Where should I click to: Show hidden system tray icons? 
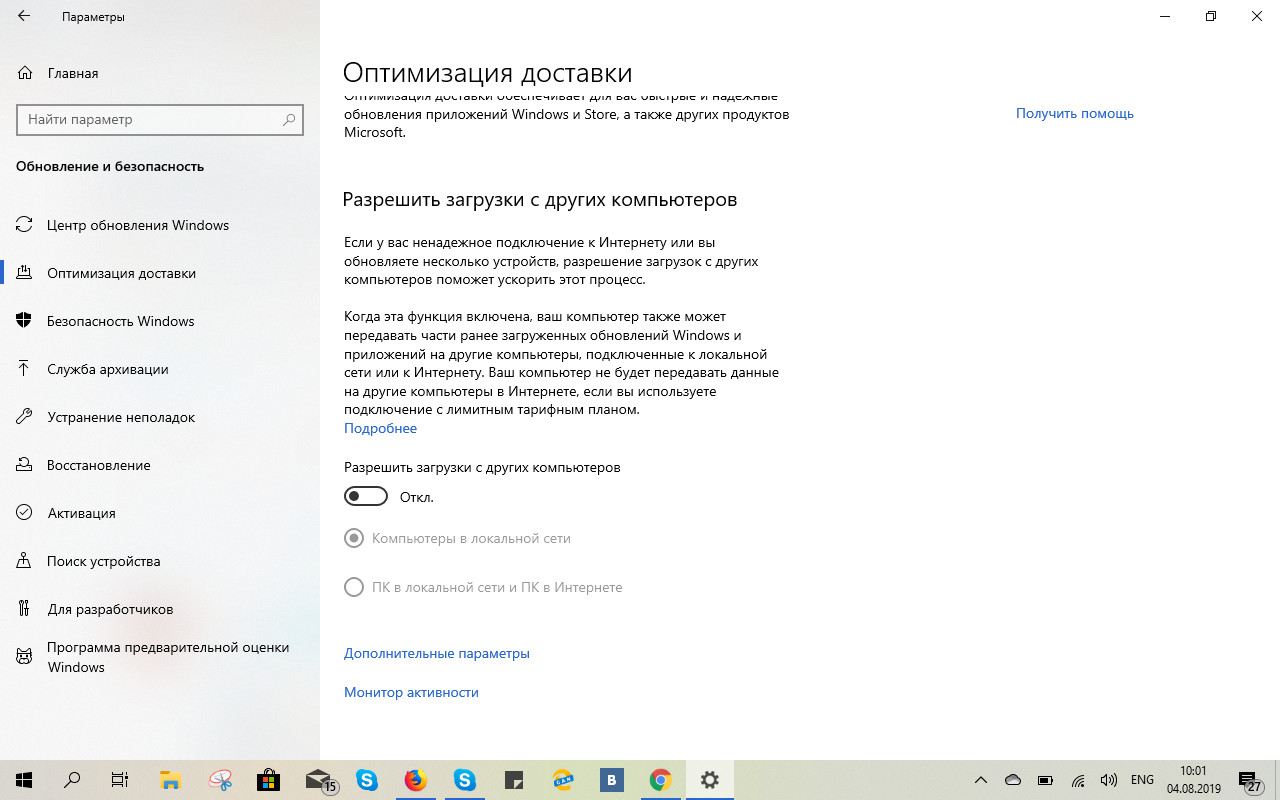981,780
